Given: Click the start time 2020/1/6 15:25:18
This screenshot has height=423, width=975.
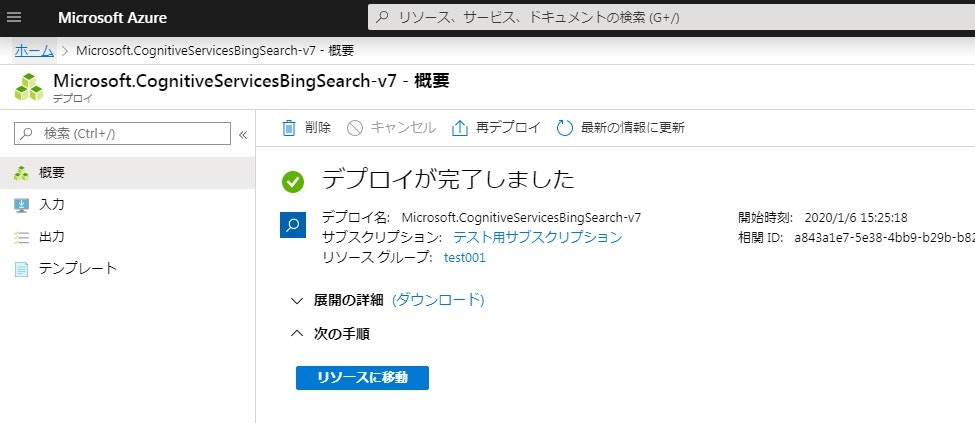Looking at the screenshot, I should click(x=856, y=218).
